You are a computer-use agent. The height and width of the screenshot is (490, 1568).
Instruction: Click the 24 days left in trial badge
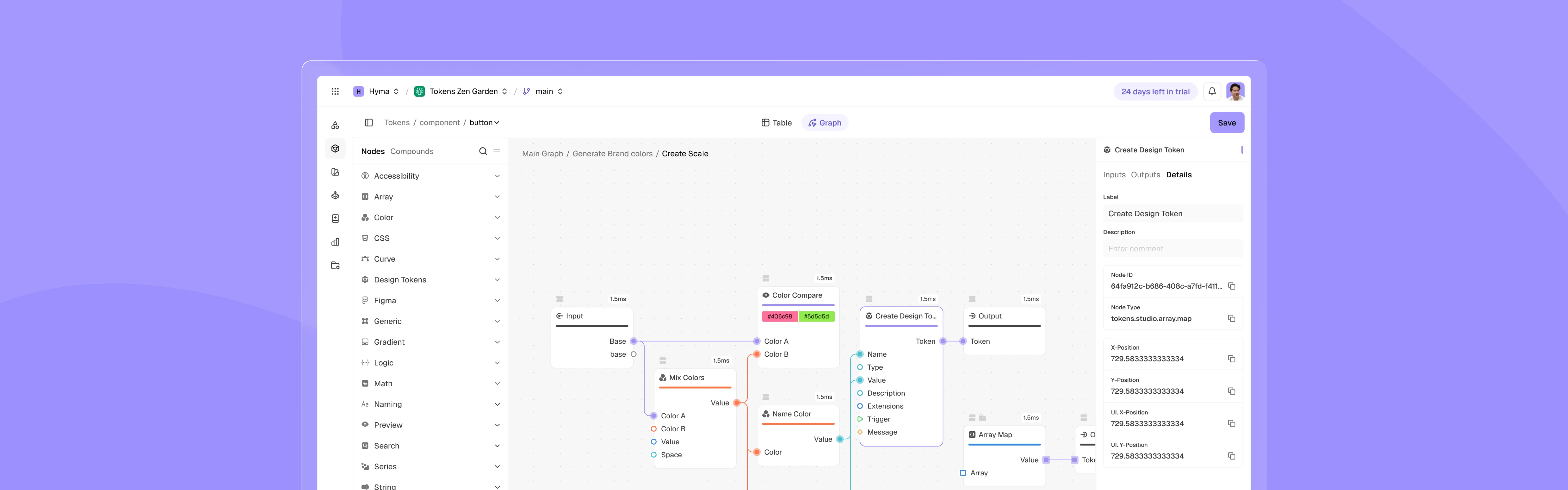[x=1155, y=91]
